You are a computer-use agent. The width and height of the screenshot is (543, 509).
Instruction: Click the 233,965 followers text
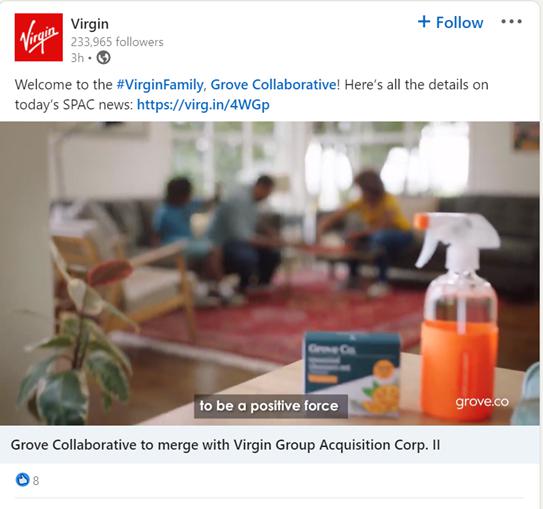tap(117, 42)
